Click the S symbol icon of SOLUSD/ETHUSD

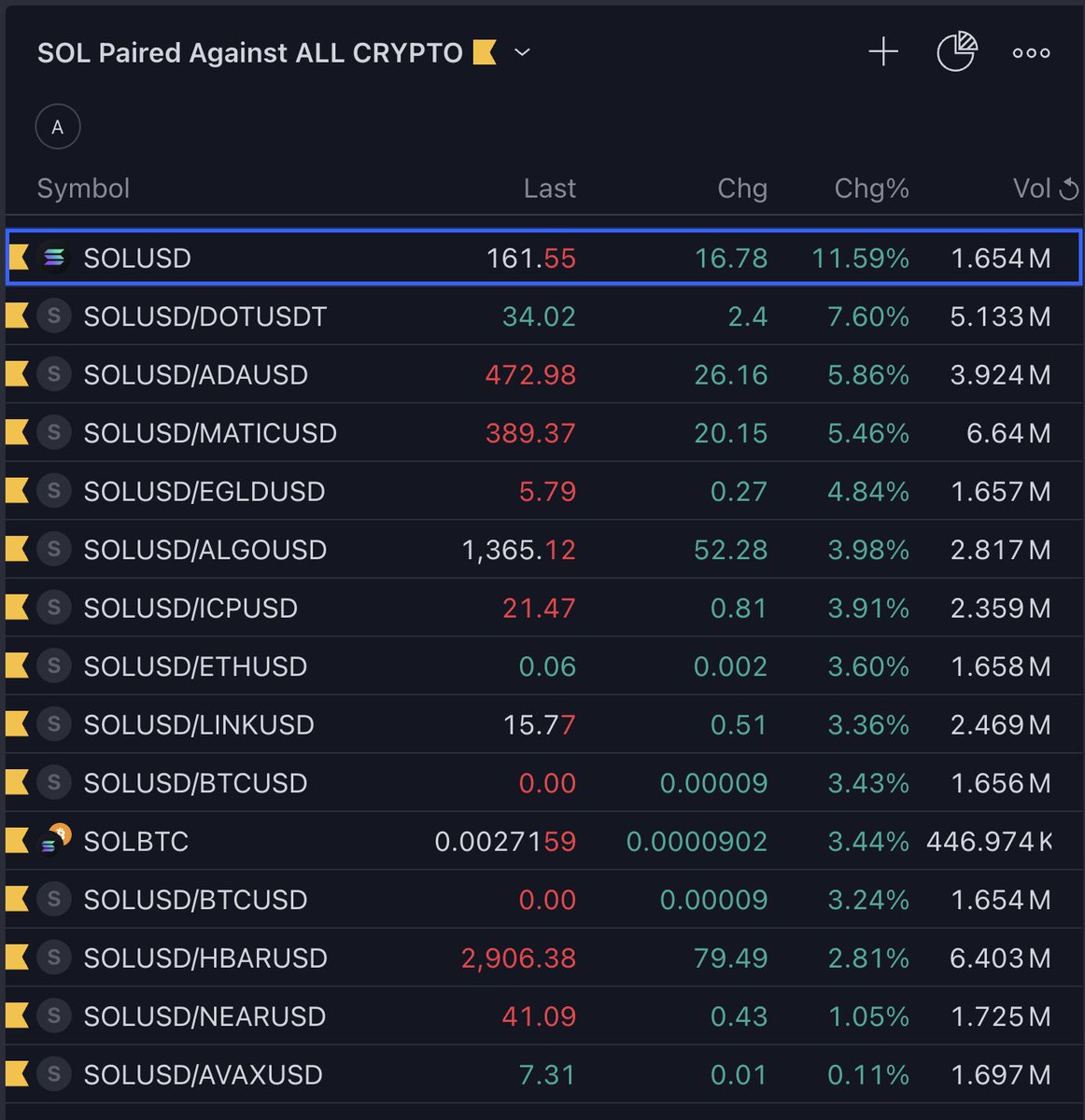[x=54, y=665]
